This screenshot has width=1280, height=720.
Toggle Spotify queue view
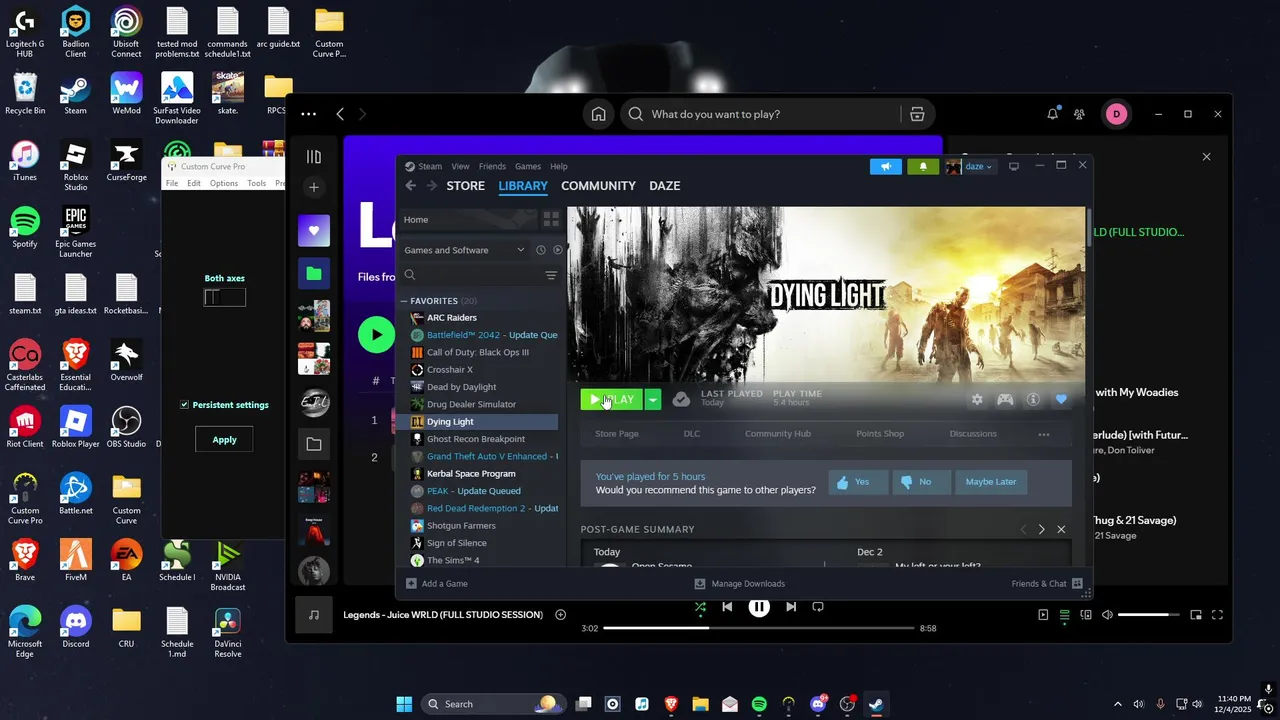(x=1065, y=615)
